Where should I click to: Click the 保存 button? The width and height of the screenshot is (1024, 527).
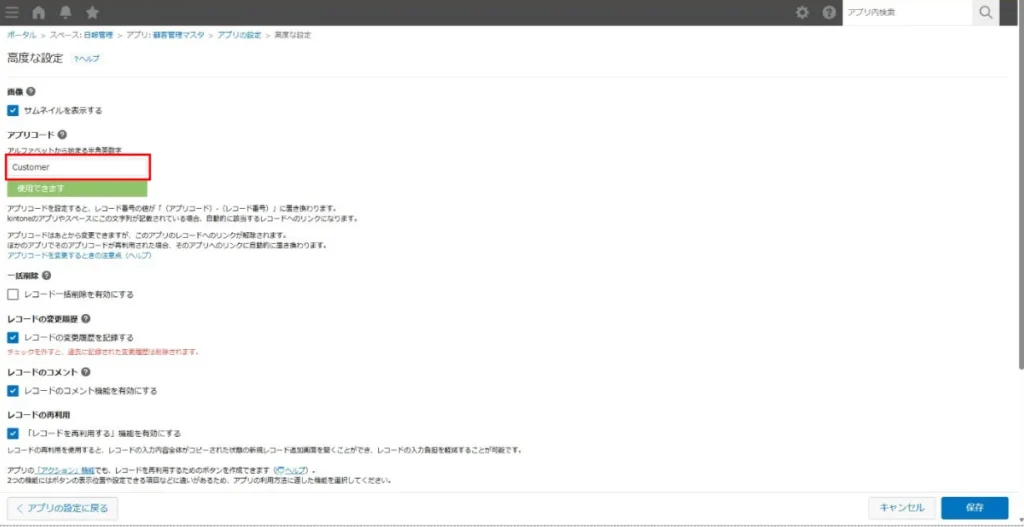[974, 507]
